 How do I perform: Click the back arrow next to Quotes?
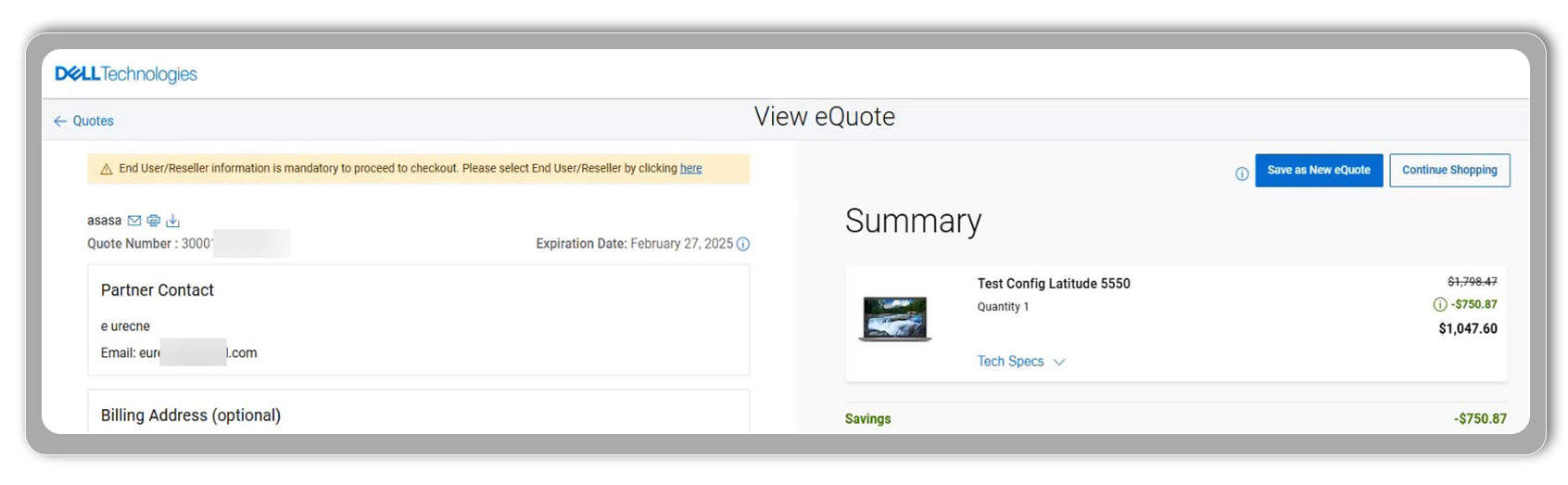coord(60,121)
